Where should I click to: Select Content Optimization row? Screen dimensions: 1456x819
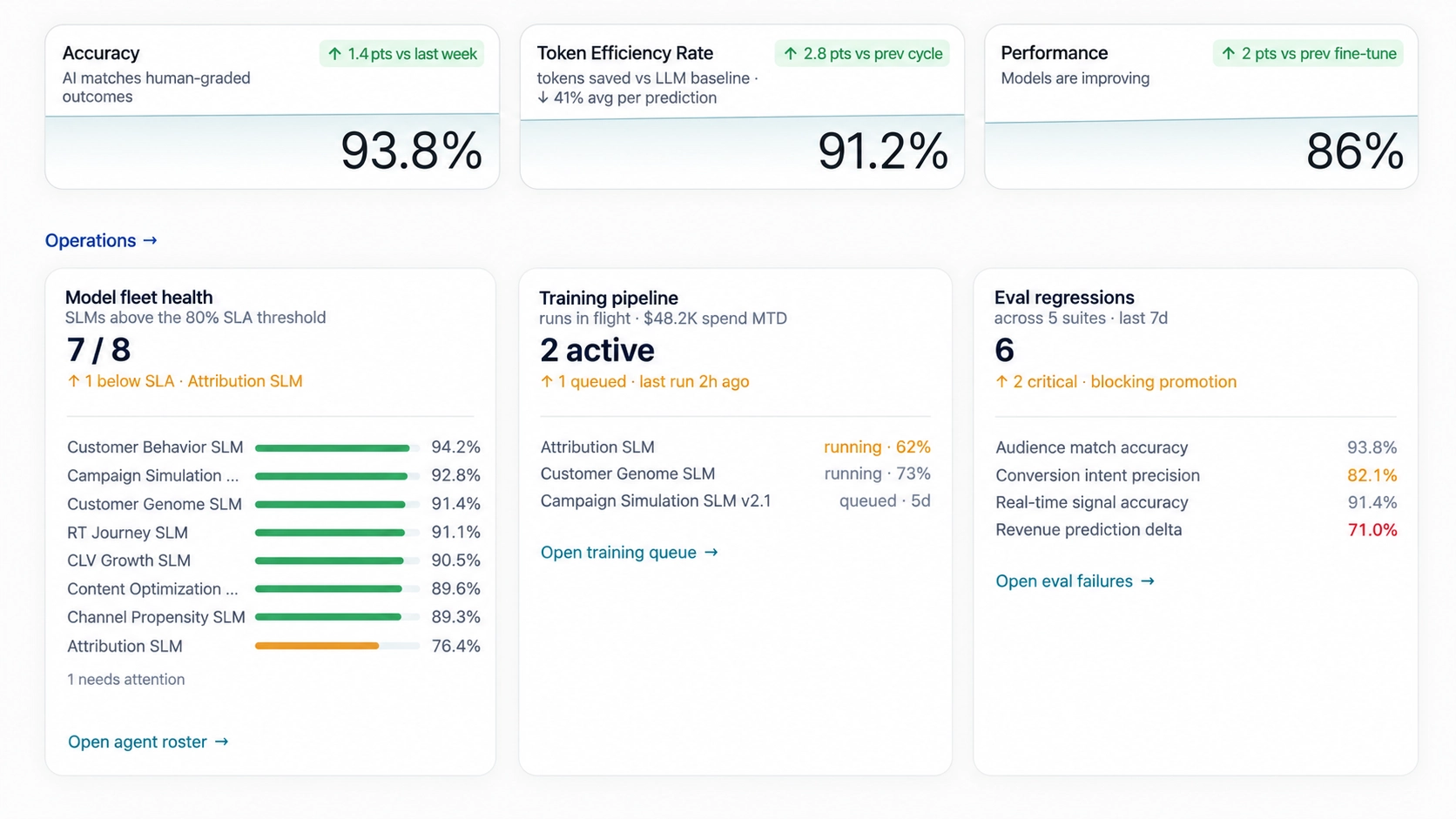(x=273, y=589)
